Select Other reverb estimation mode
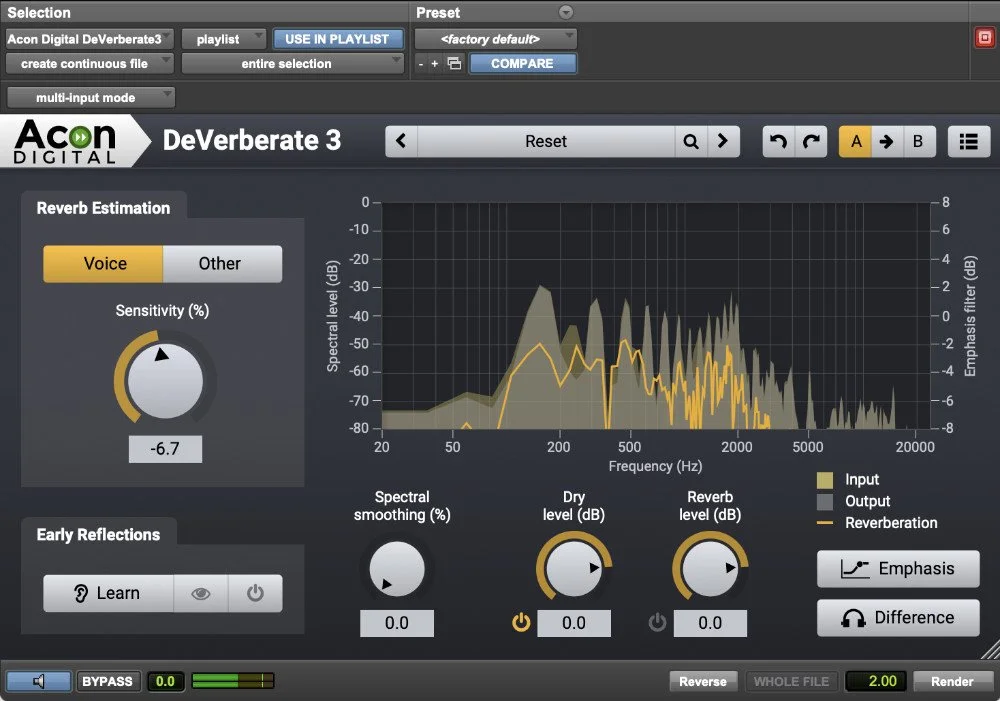 222,263
